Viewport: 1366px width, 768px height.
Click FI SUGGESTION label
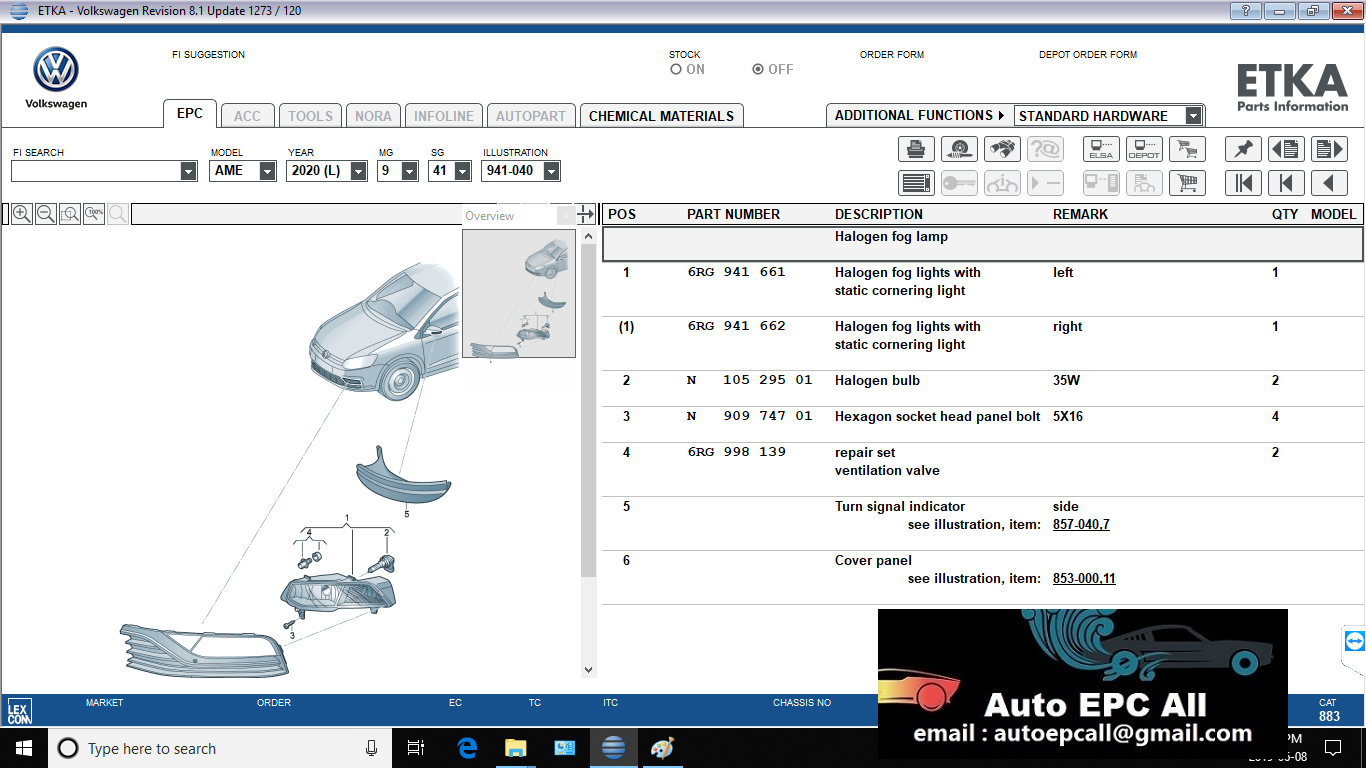pyautogui.click(x=208, y=55)
